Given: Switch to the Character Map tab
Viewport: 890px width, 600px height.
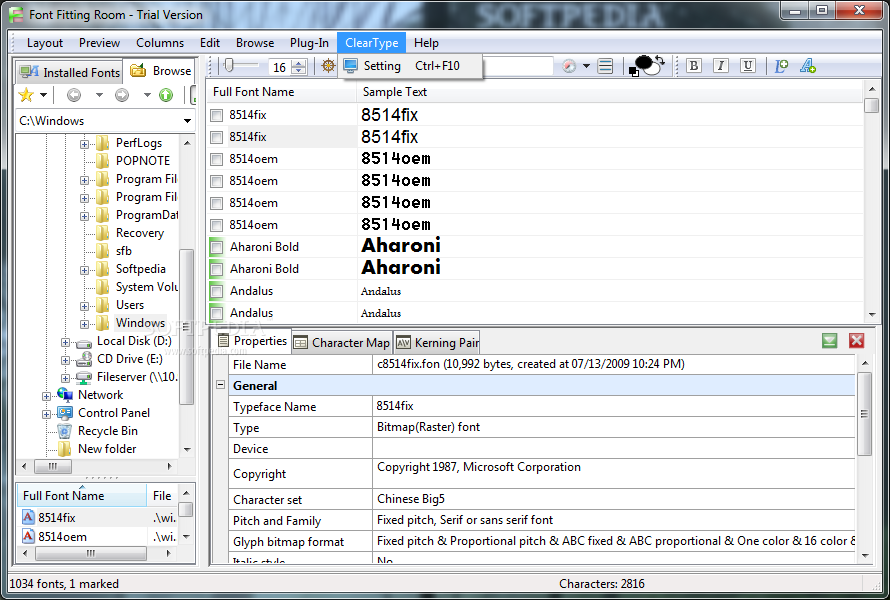Looking at the screenshot, I should 342,342.
